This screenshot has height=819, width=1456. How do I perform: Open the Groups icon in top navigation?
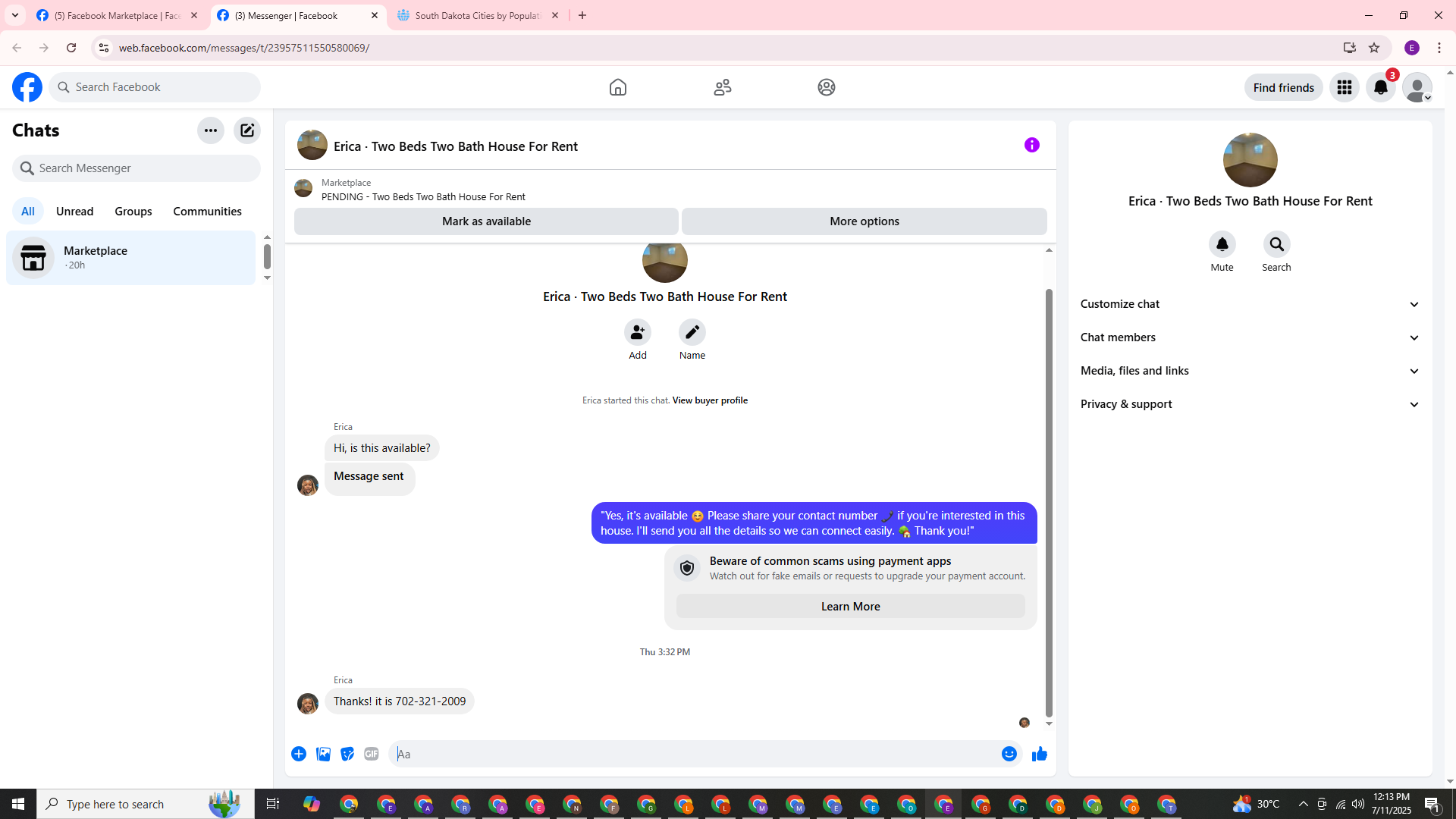coord(827,87)
